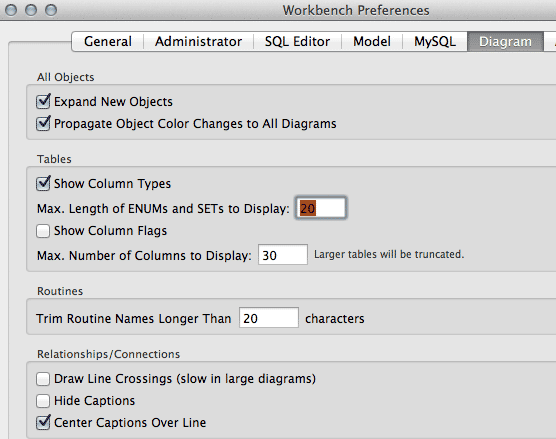This screenshot has width=556, height=439.
Task: Uncheck Center Captions Over Line
Action: [x=43, y=422]
